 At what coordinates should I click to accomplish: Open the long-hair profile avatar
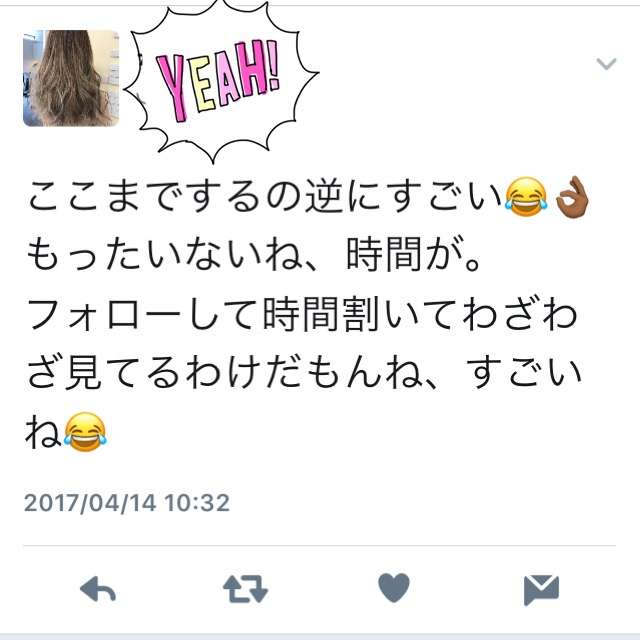71,78
